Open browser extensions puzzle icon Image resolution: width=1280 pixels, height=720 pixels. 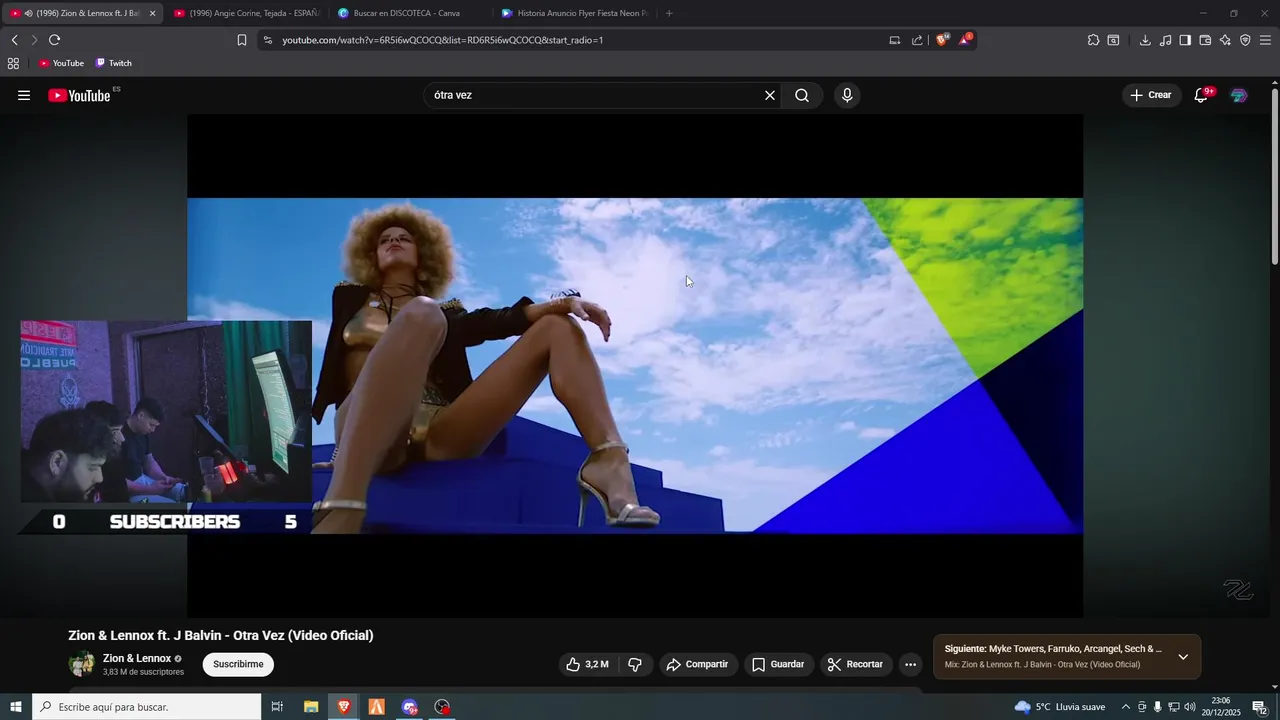pos(1093,40)
